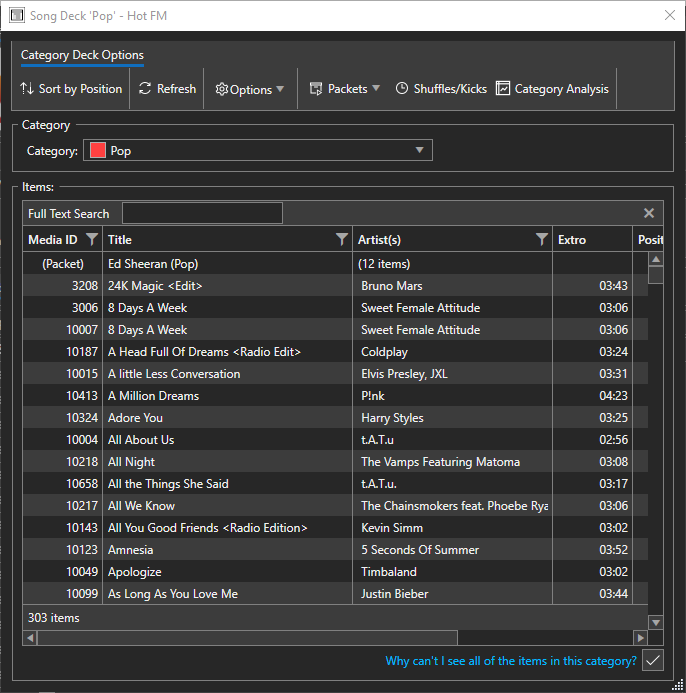This screenshot has width=686, height=693.
Task: Open Shuffles/Kicks clock tool
Action: click(x=441, y=89)
